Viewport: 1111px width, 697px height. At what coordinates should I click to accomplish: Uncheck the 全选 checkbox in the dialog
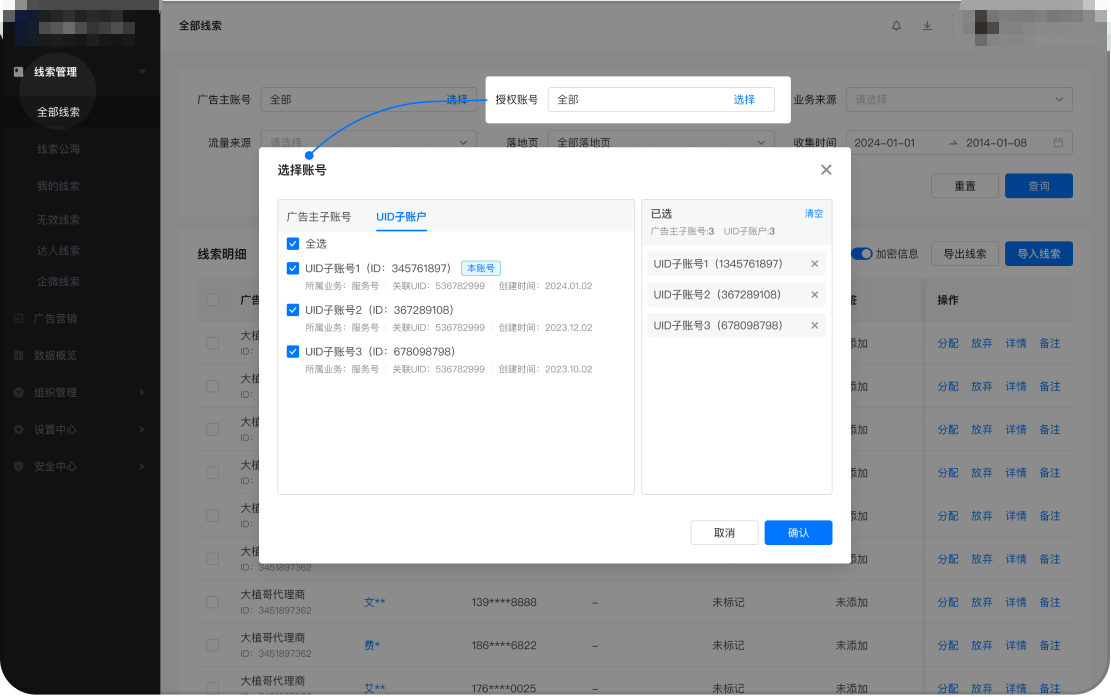pyautogui.click(x=293, y=244)
